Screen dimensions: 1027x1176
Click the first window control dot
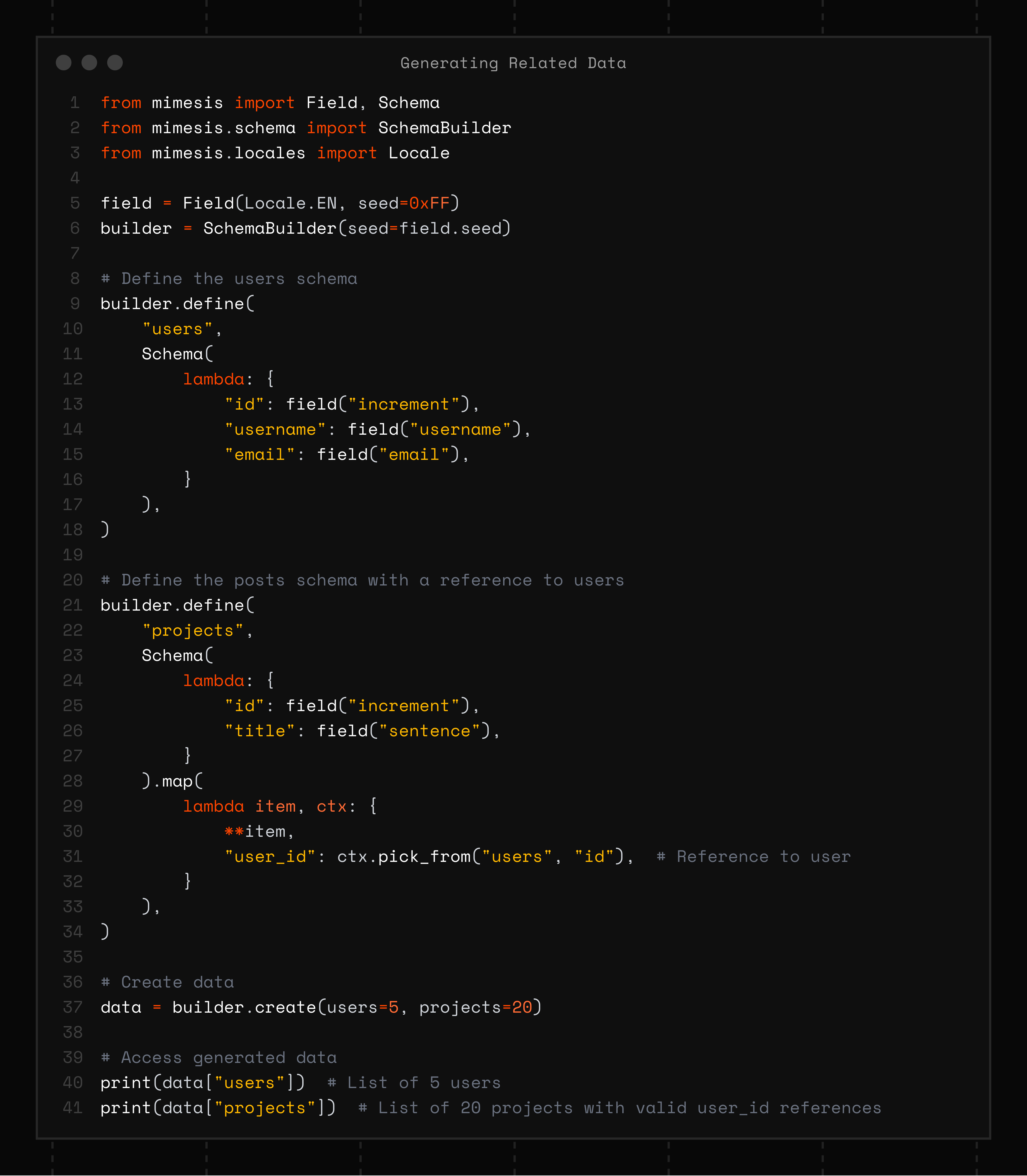point(63,63)
